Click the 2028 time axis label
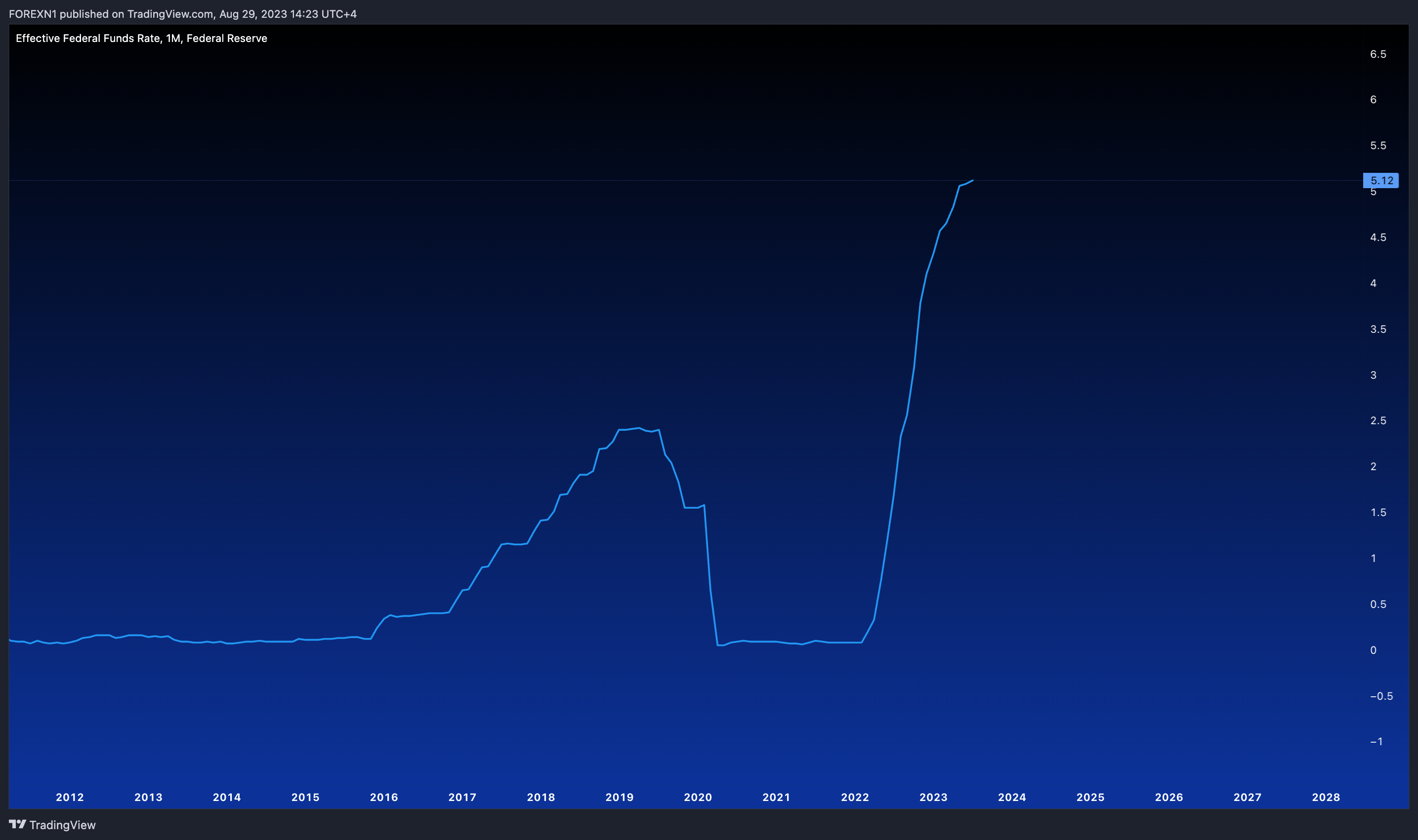 pyautogui.click(x=1326, y=797)
